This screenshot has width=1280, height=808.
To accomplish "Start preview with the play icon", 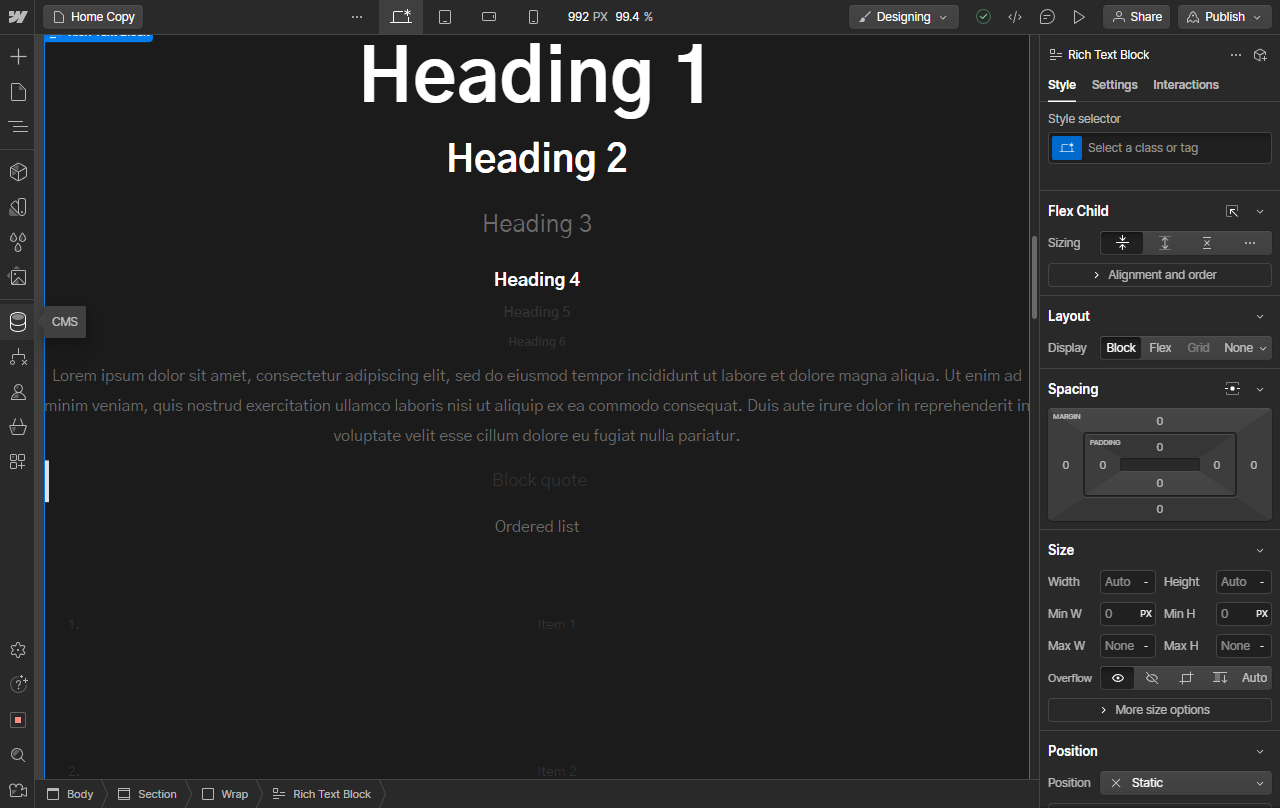I will coord(1079,17).
